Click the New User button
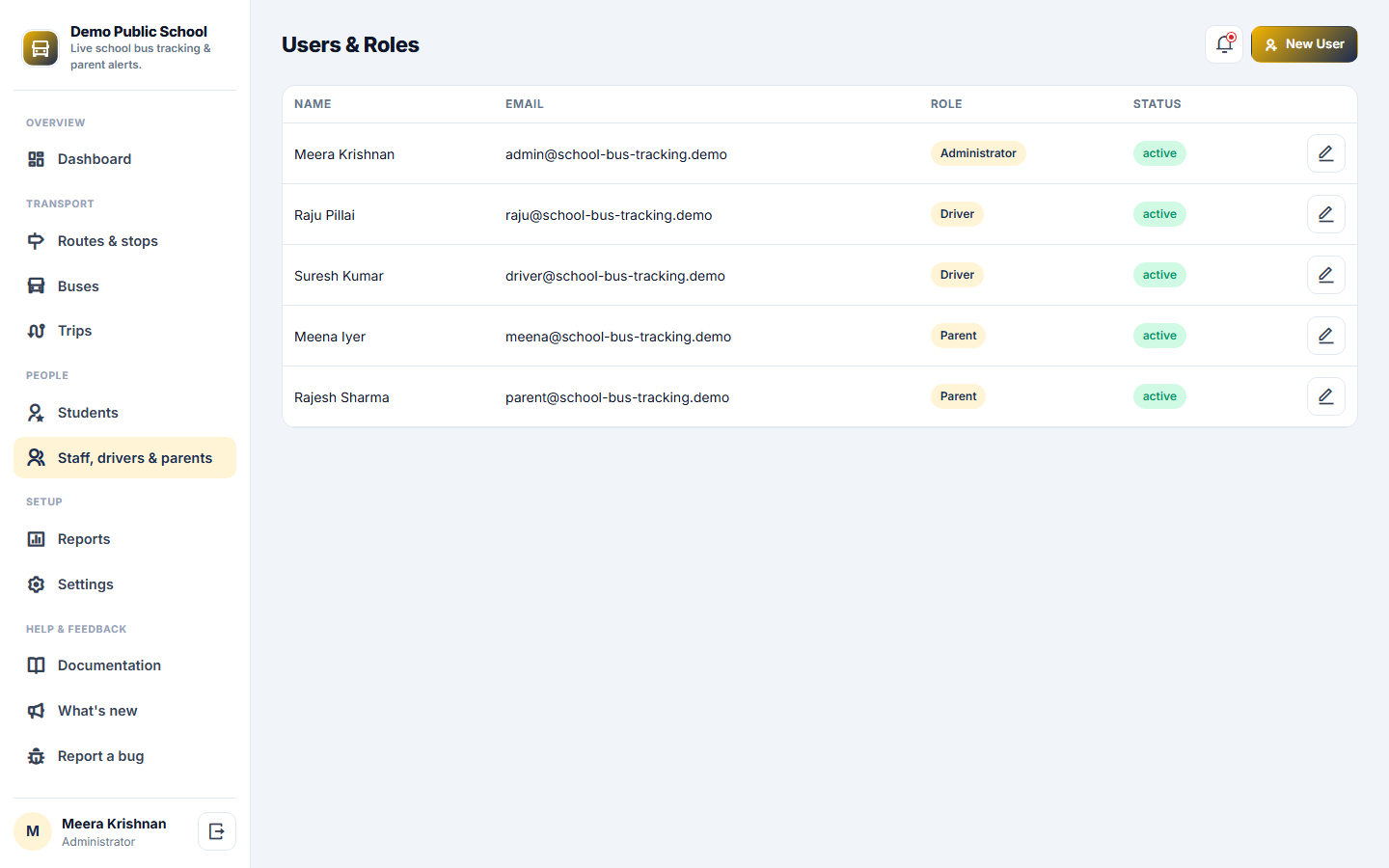 pyautogui.click(x=1304, y=44)
